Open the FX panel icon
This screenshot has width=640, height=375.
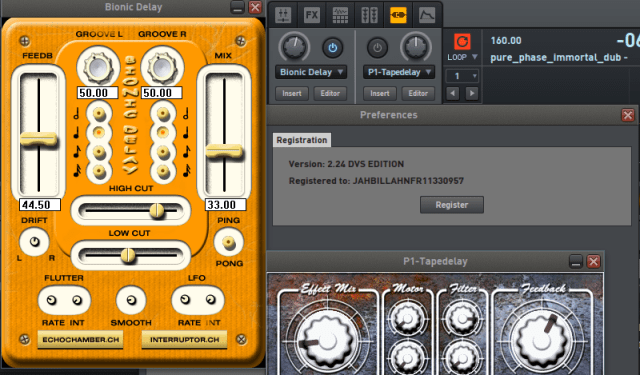click(x=312, y=16)
